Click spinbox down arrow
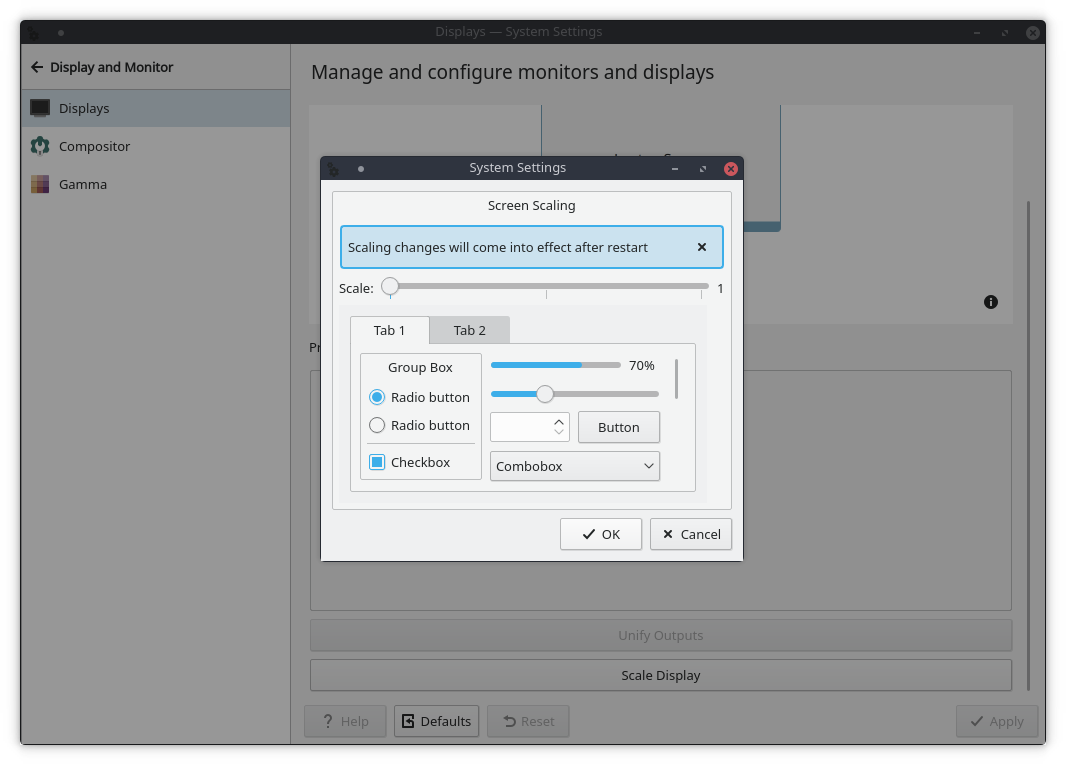Image resolution: width=1066 pixels, height=765 pixels. click(x=559, y=432)
